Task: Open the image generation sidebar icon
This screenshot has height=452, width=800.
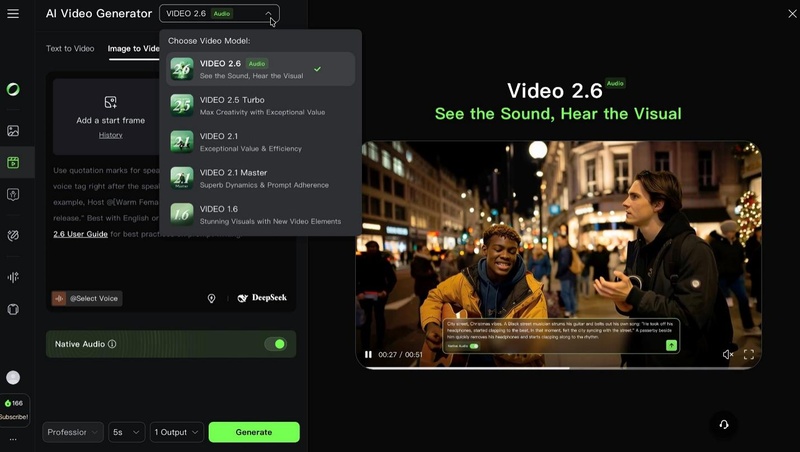Action: 13,131
